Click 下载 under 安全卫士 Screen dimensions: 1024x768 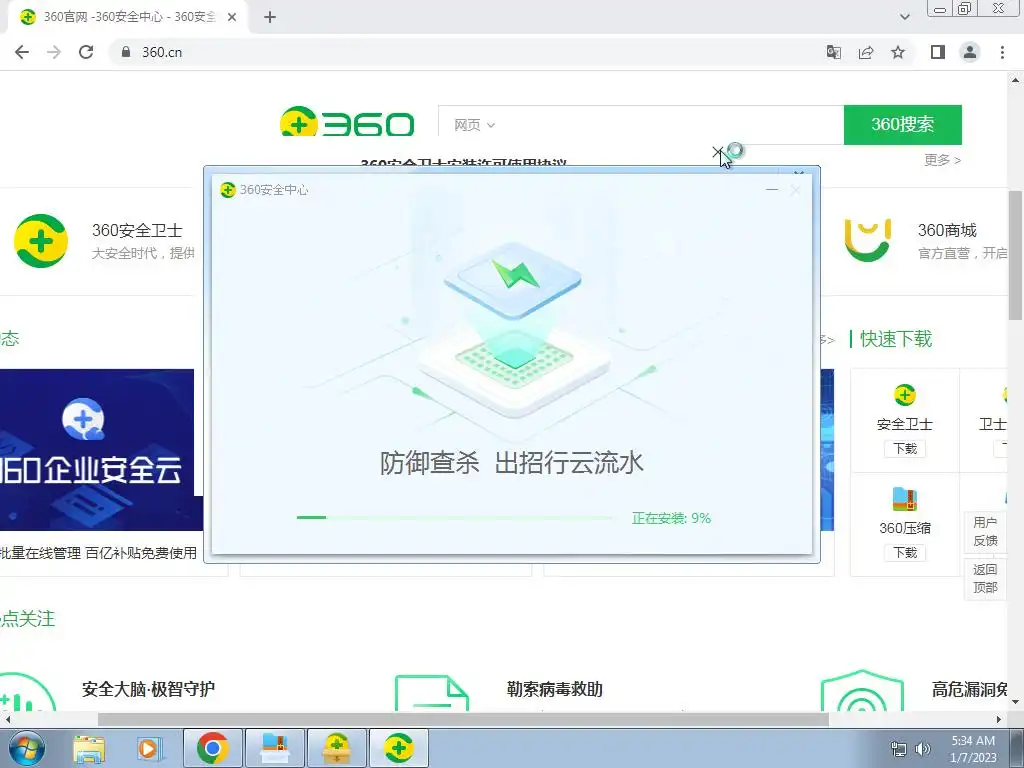coord(905,449)
